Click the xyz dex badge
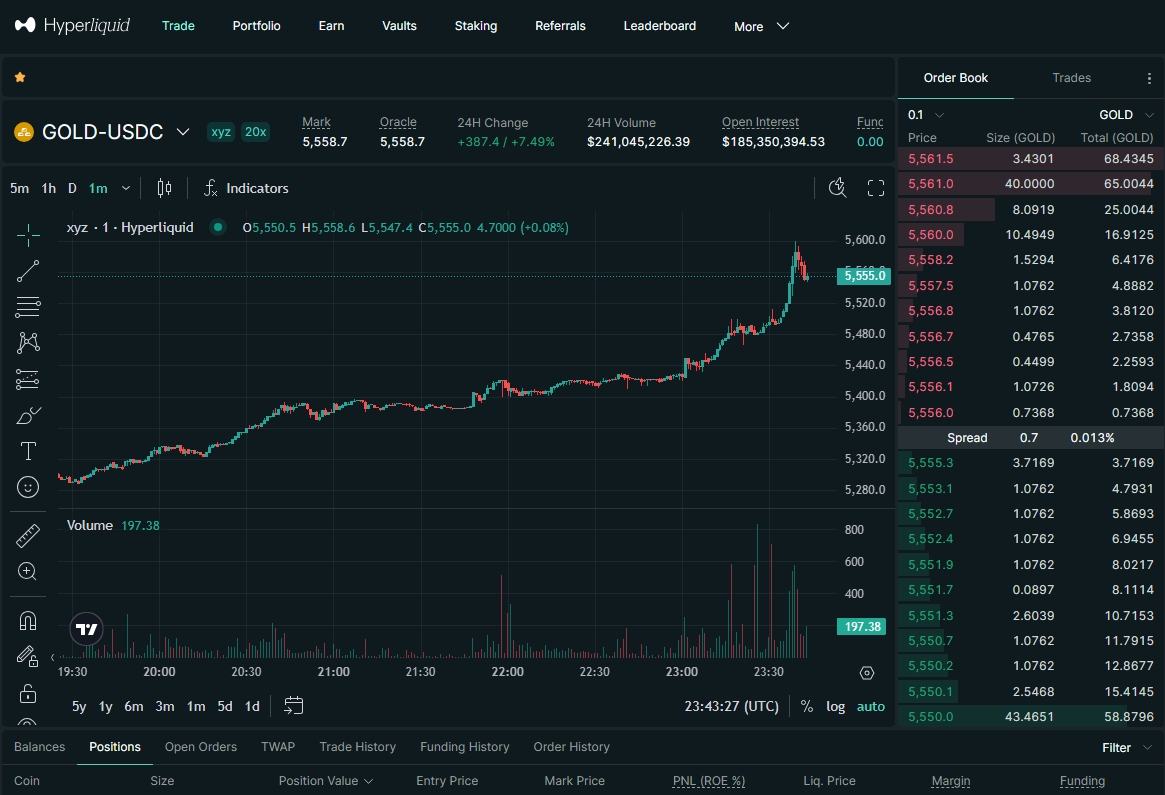 [221, 132]
